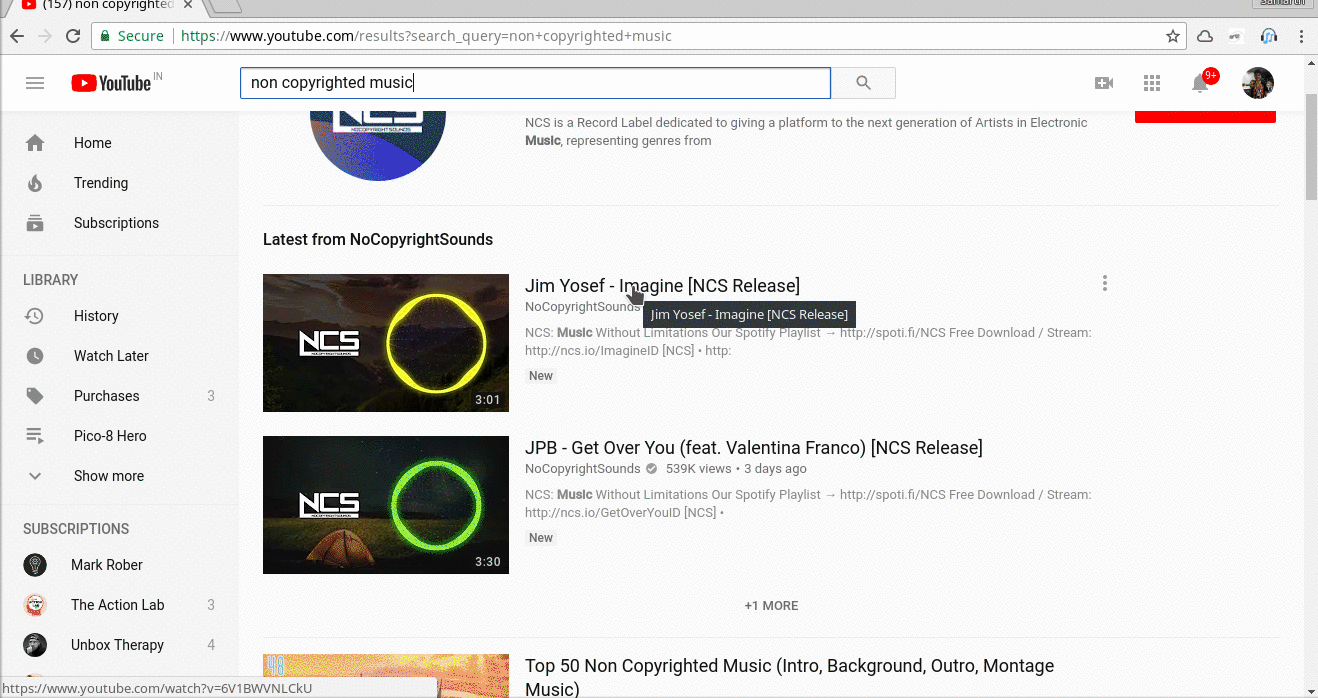
Task: Open the notifications bell
Action: click(1201, 83)
